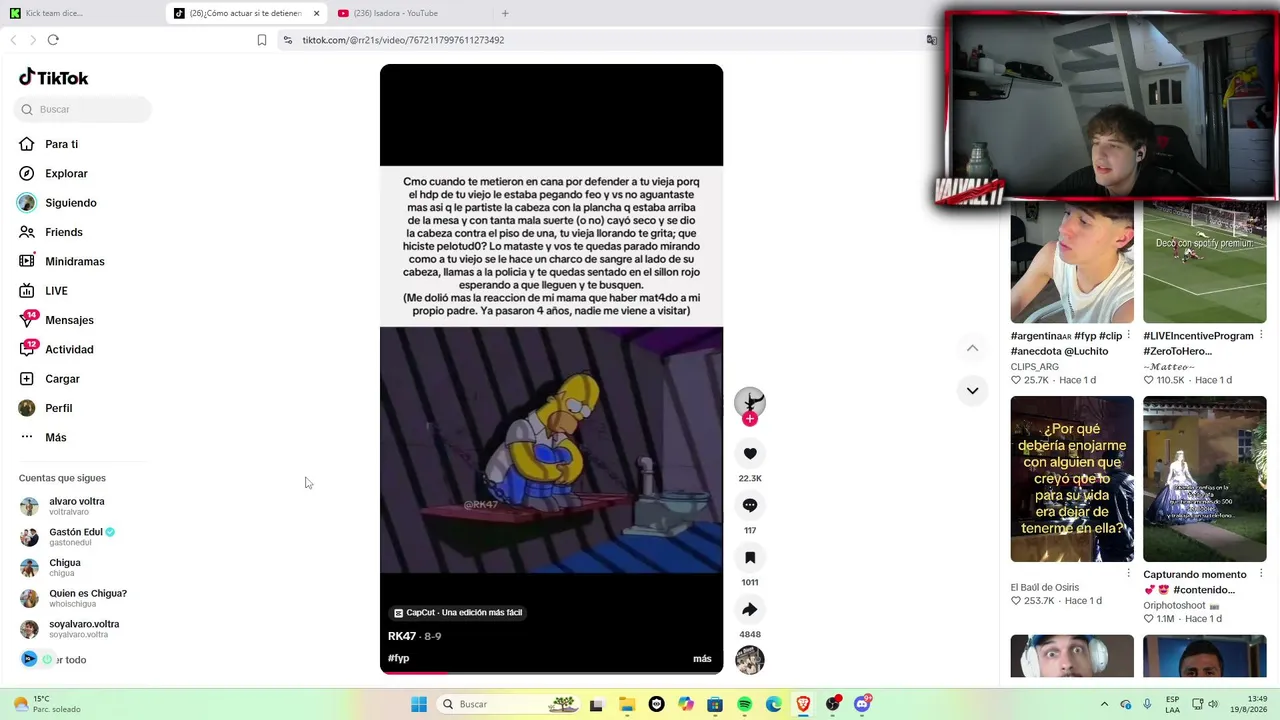Open the spinning sound disc of the video
The width and height of the screenshot is (1280, 720).
[750, 660]
